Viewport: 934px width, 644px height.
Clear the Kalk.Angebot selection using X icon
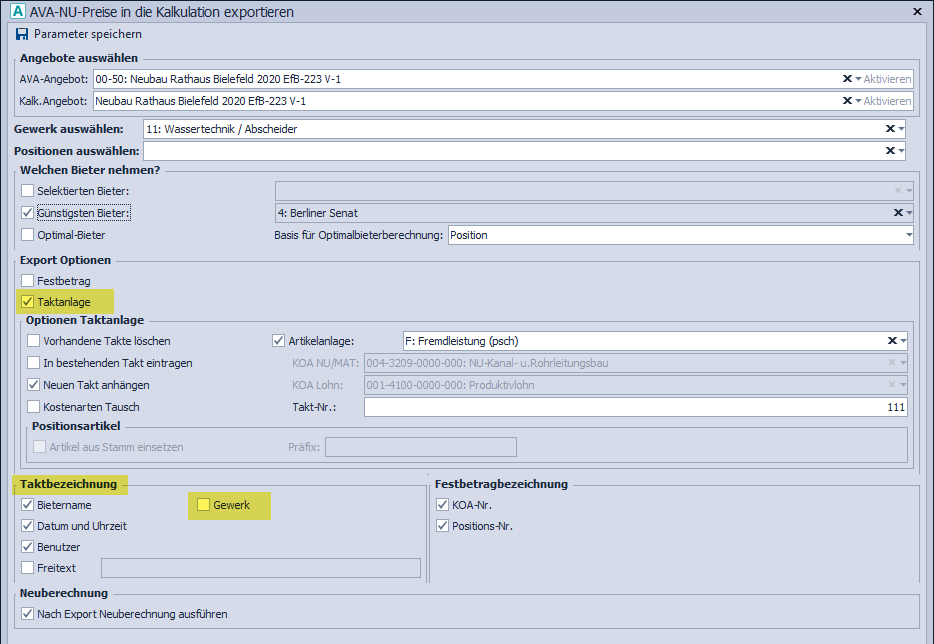click(x=847, y=101)
